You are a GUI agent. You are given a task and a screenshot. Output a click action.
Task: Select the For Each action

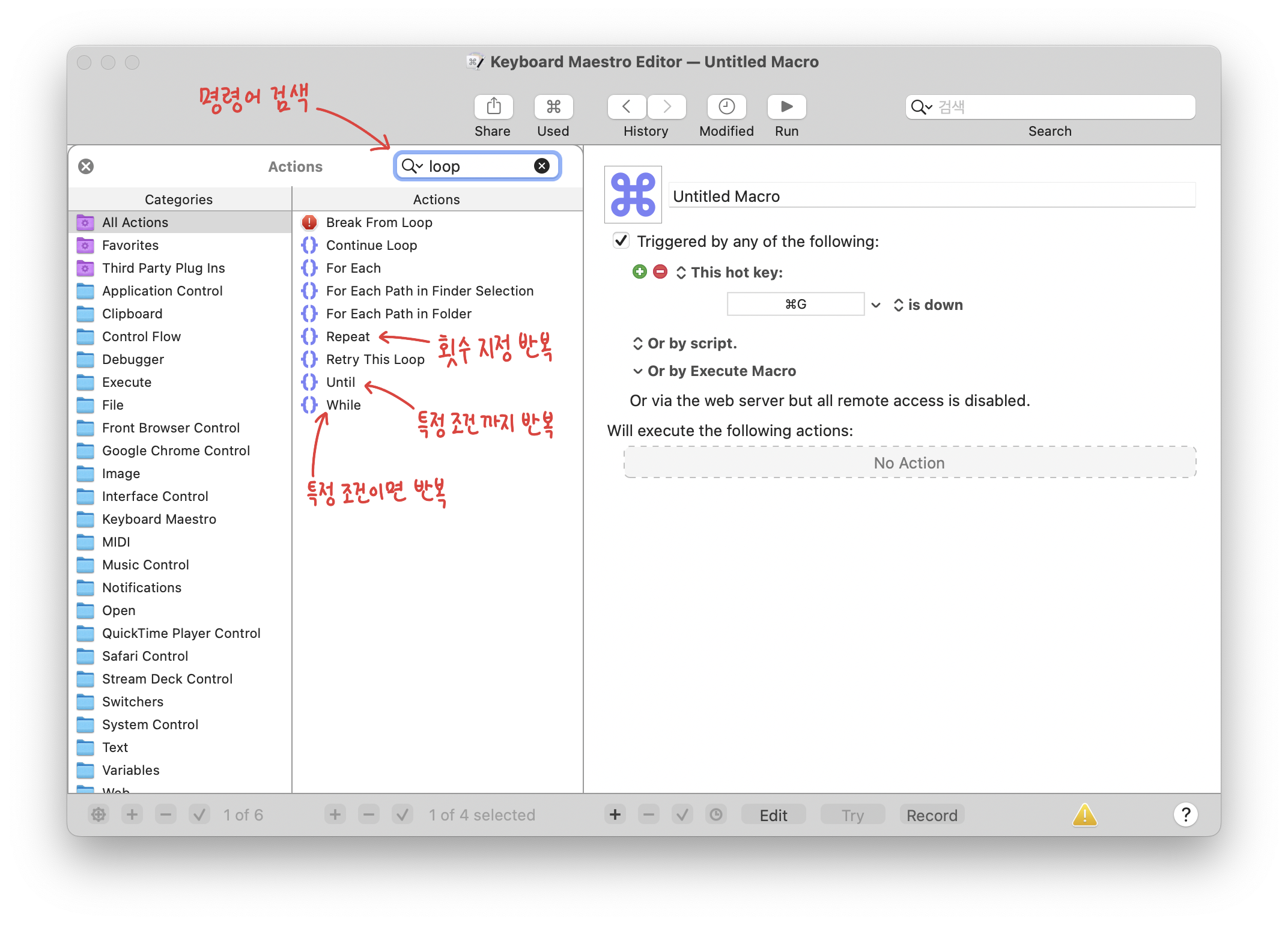(437, 268)
